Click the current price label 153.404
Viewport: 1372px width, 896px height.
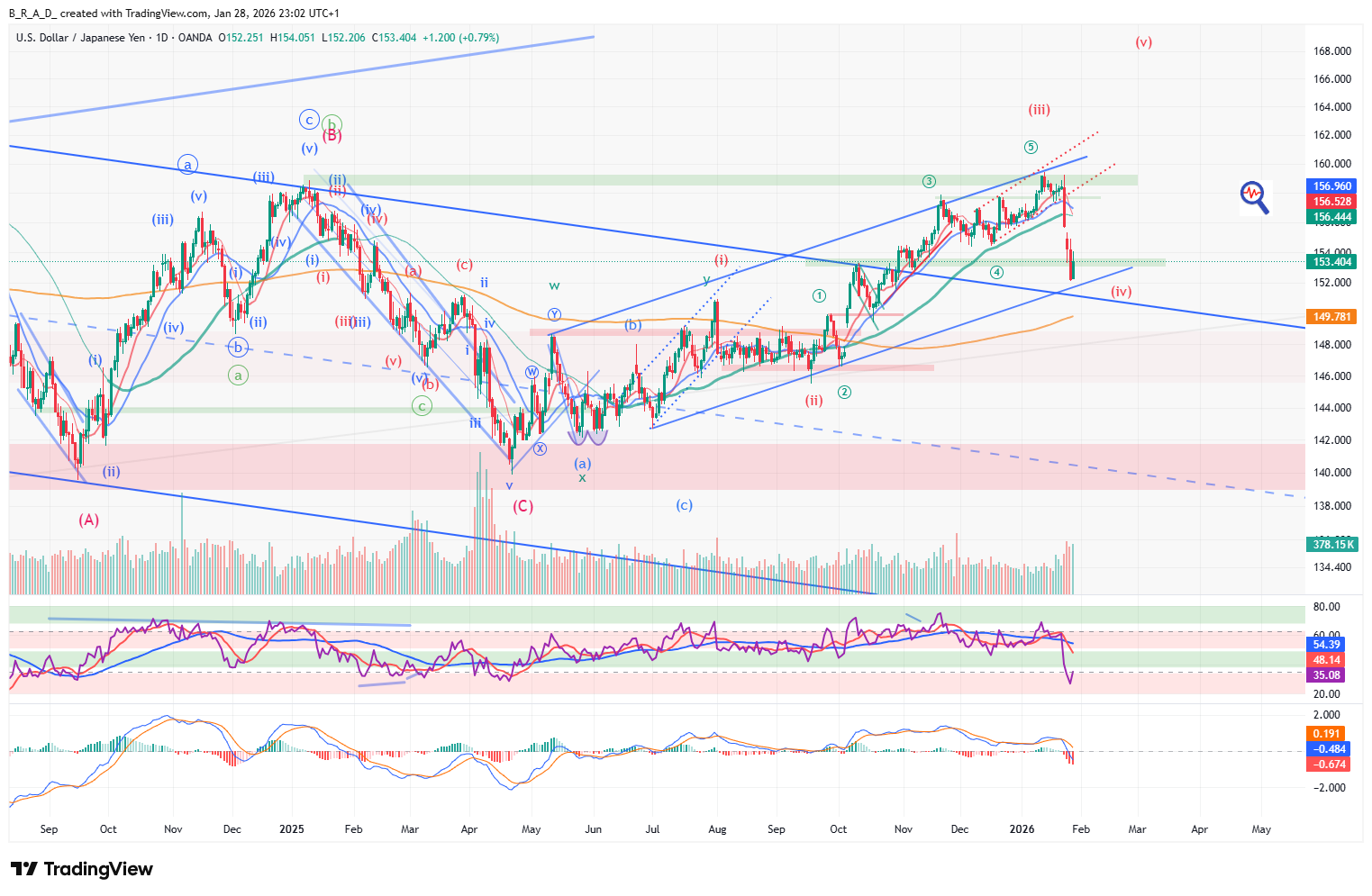click(x=1331, y=262)
